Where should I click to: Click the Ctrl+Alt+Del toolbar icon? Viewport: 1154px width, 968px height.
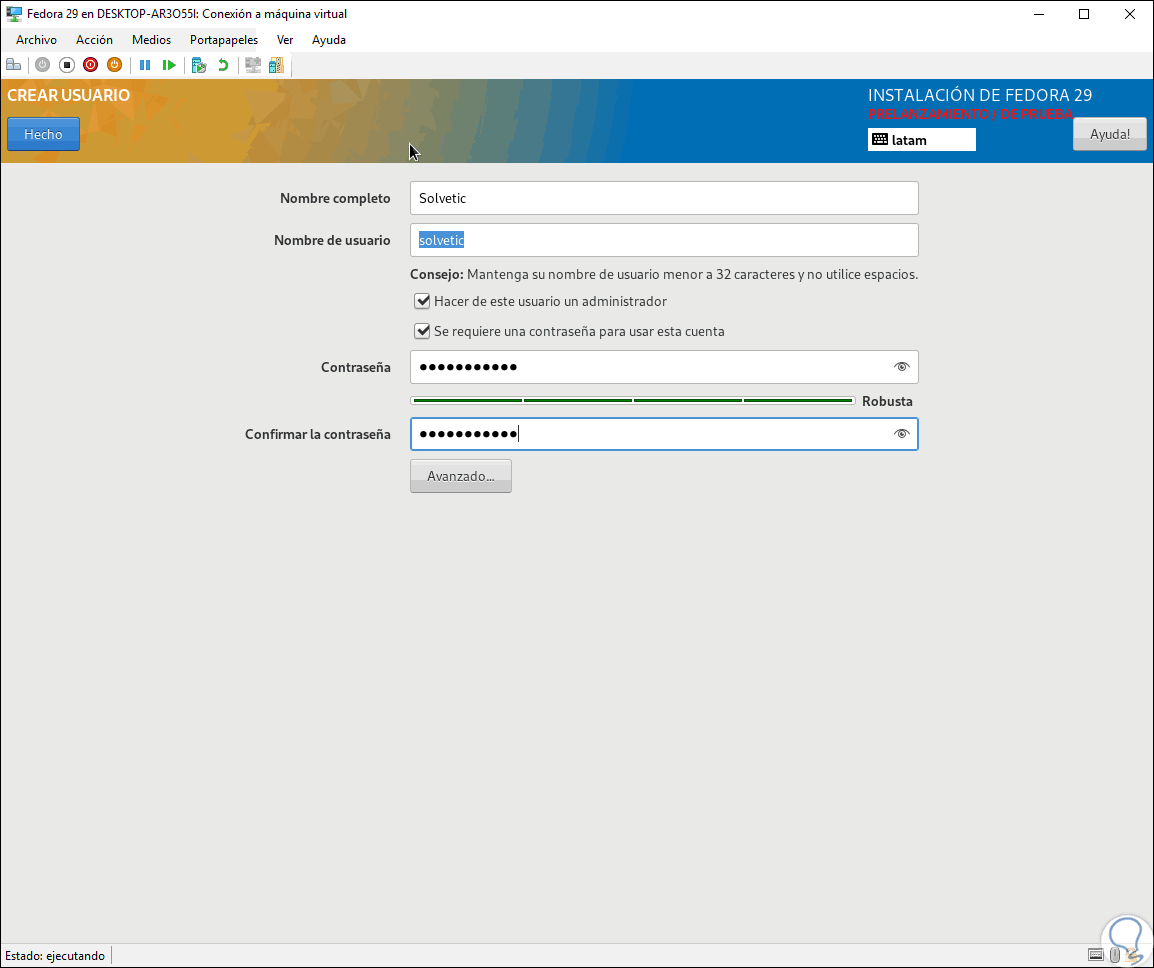(13, 65)
